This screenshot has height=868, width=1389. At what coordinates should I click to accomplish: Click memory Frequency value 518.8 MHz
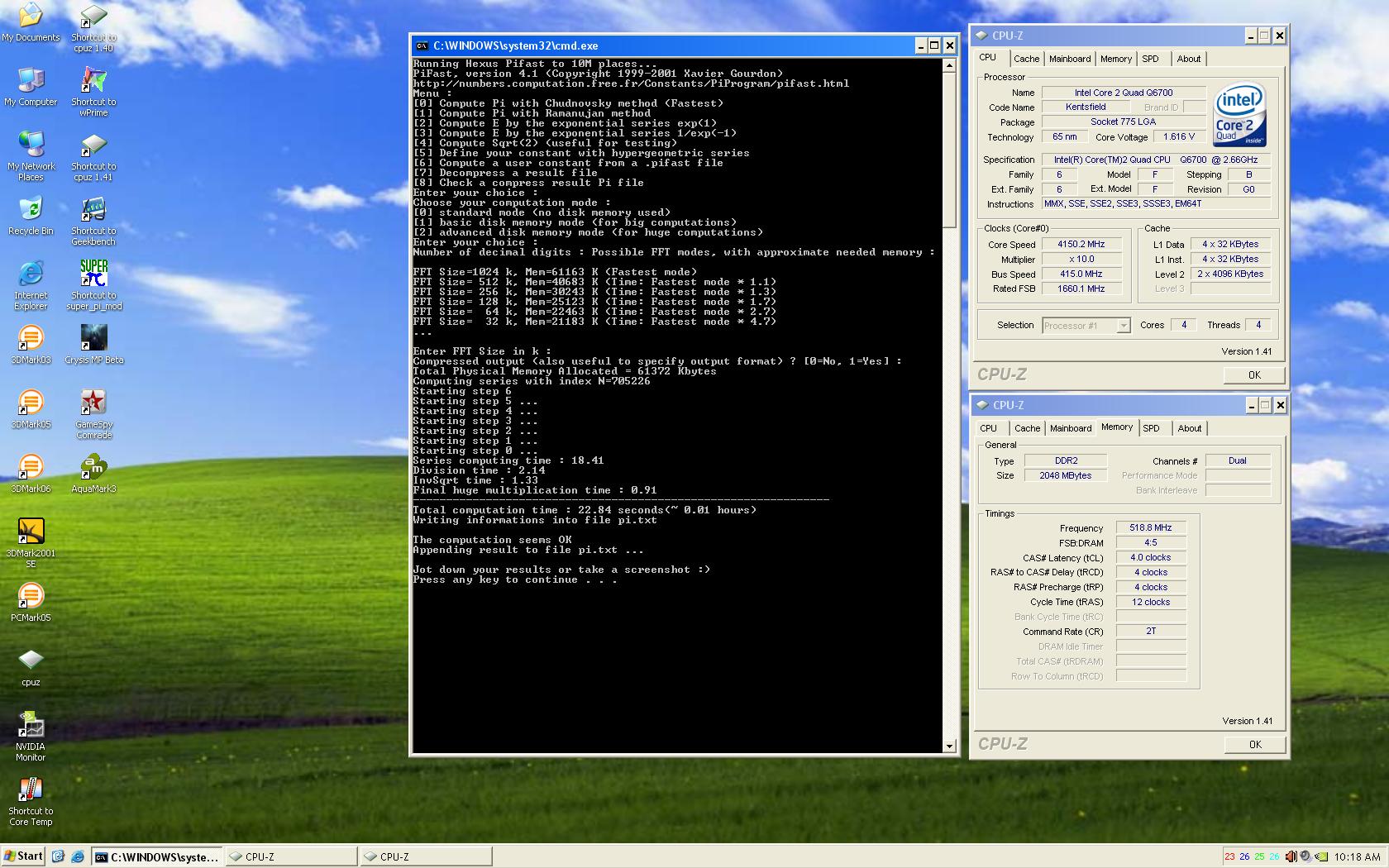pos(1150,527)
